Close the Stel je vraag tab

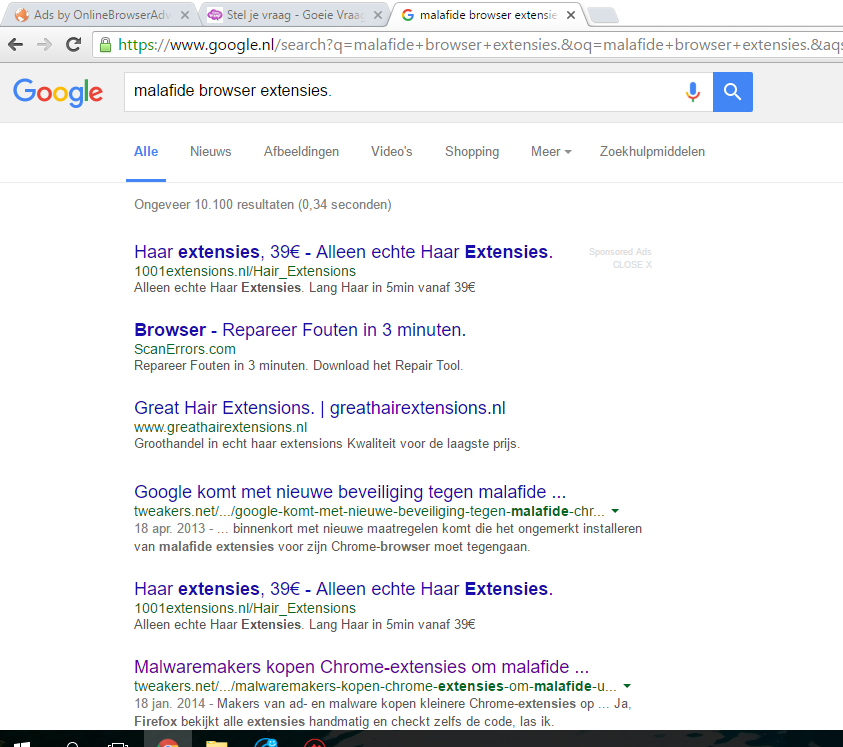[378, 15]
